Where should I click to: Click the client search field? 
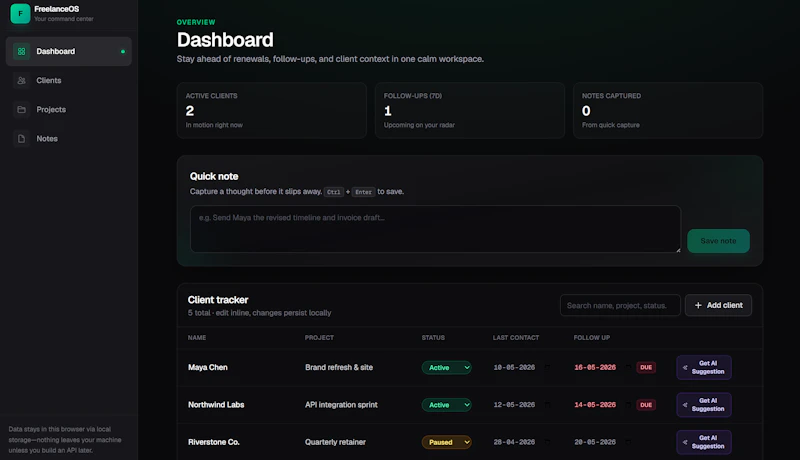(x=620, y=305)
